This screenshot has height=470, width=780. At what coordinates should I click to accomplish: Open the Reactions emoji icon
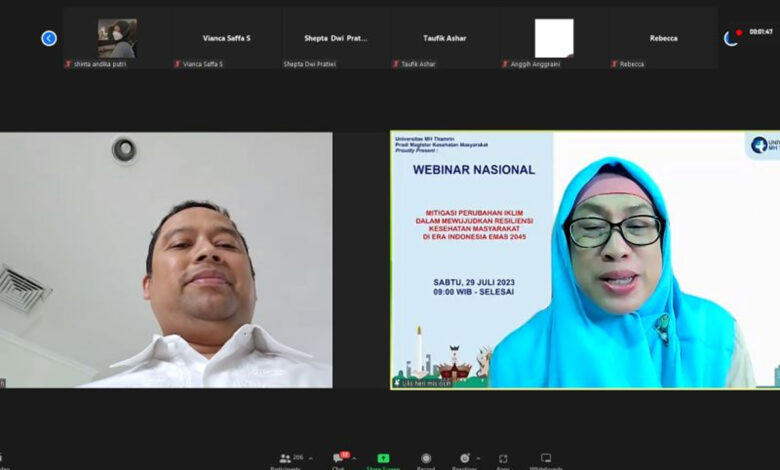465,458
